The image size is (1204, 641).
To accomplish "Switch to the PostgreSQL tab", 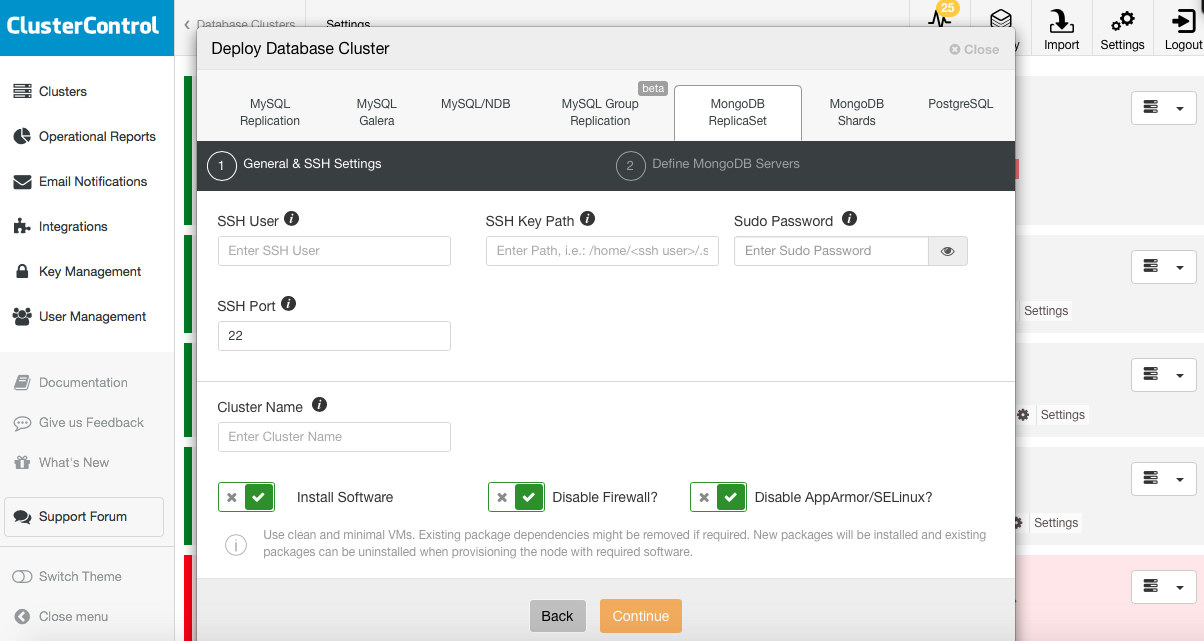I will click(x=961, y=104).
